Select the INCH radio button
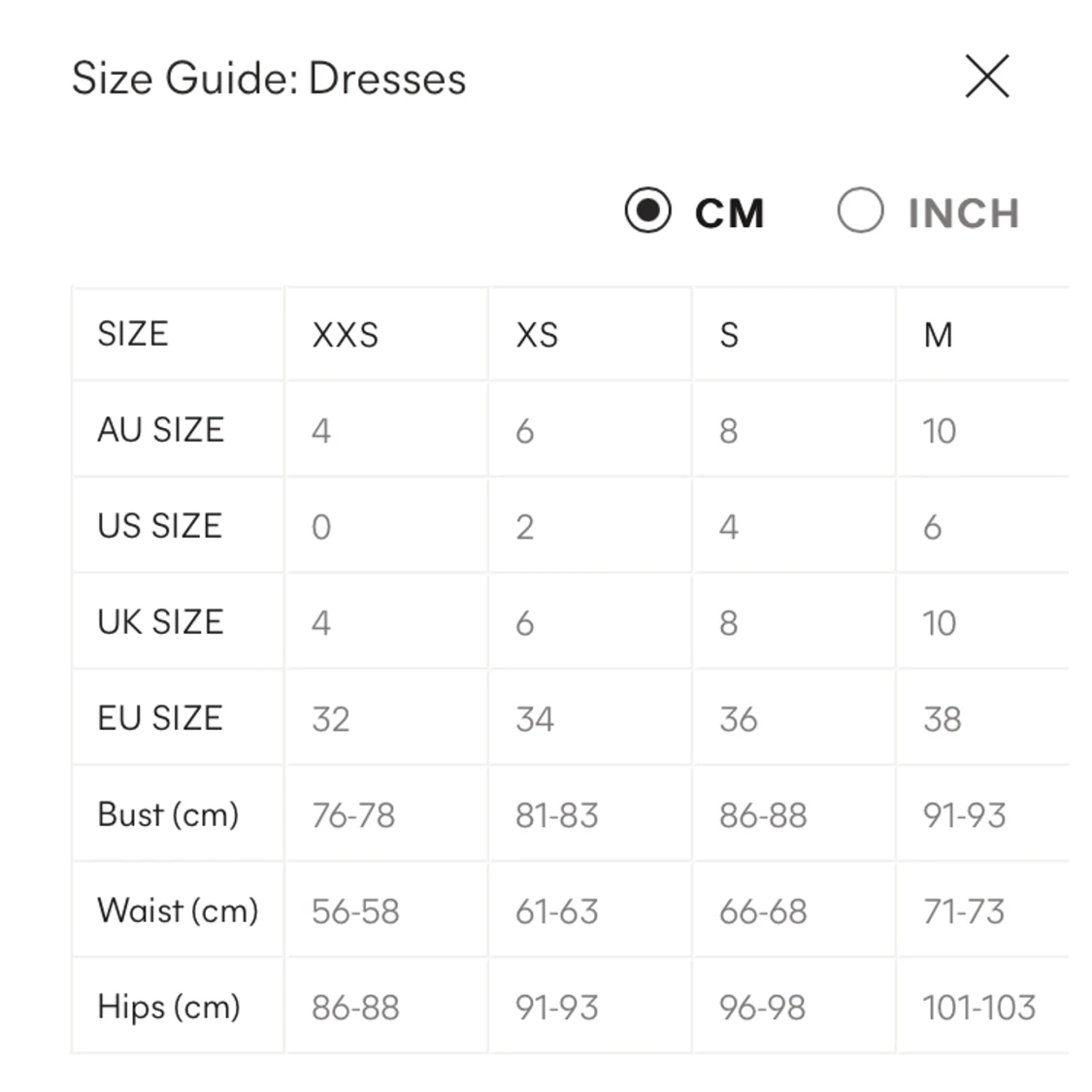1092x1092 pixels. coord(860,211)
